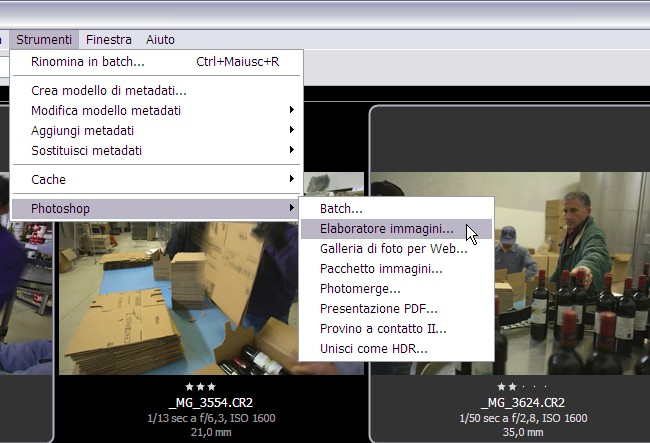This screenshot has width=650, height=443.
Task: Open the Photoshop submenu item
Action: [156, 208]
